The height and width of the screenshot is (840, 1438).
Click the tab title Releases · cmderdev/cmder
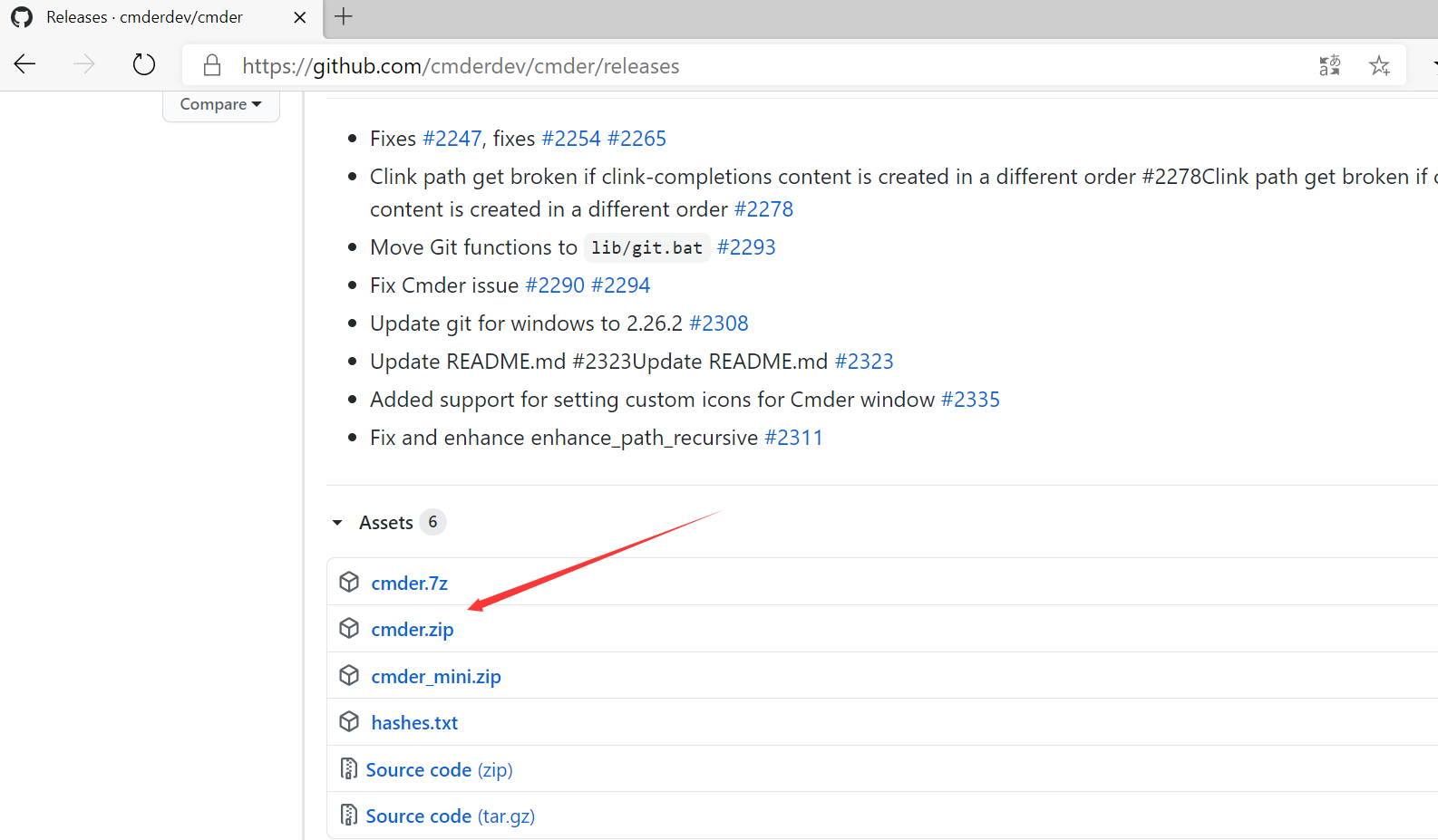(x=145, y=17)
